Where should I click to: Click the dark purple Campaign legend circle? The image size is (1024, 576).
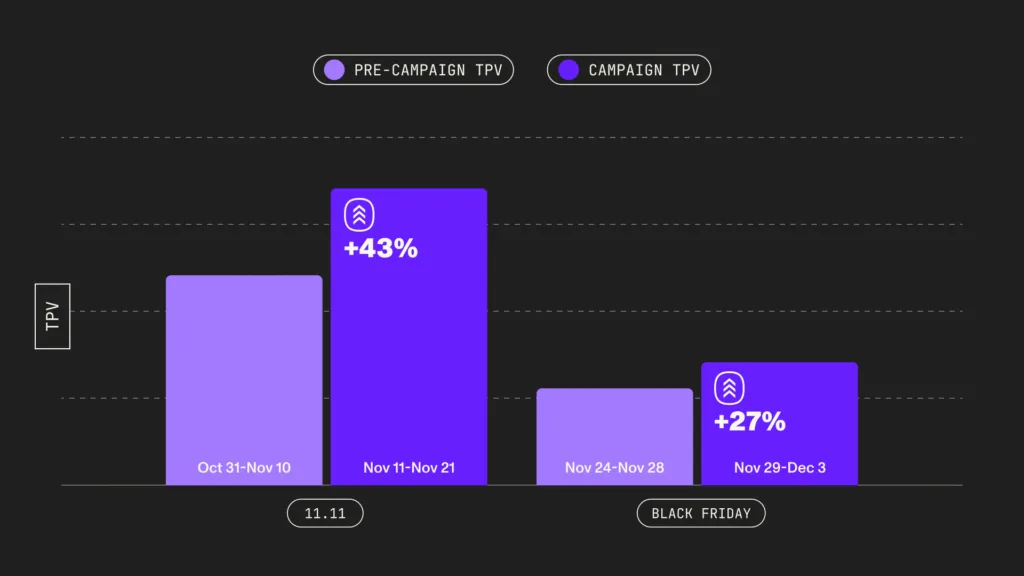569,70
